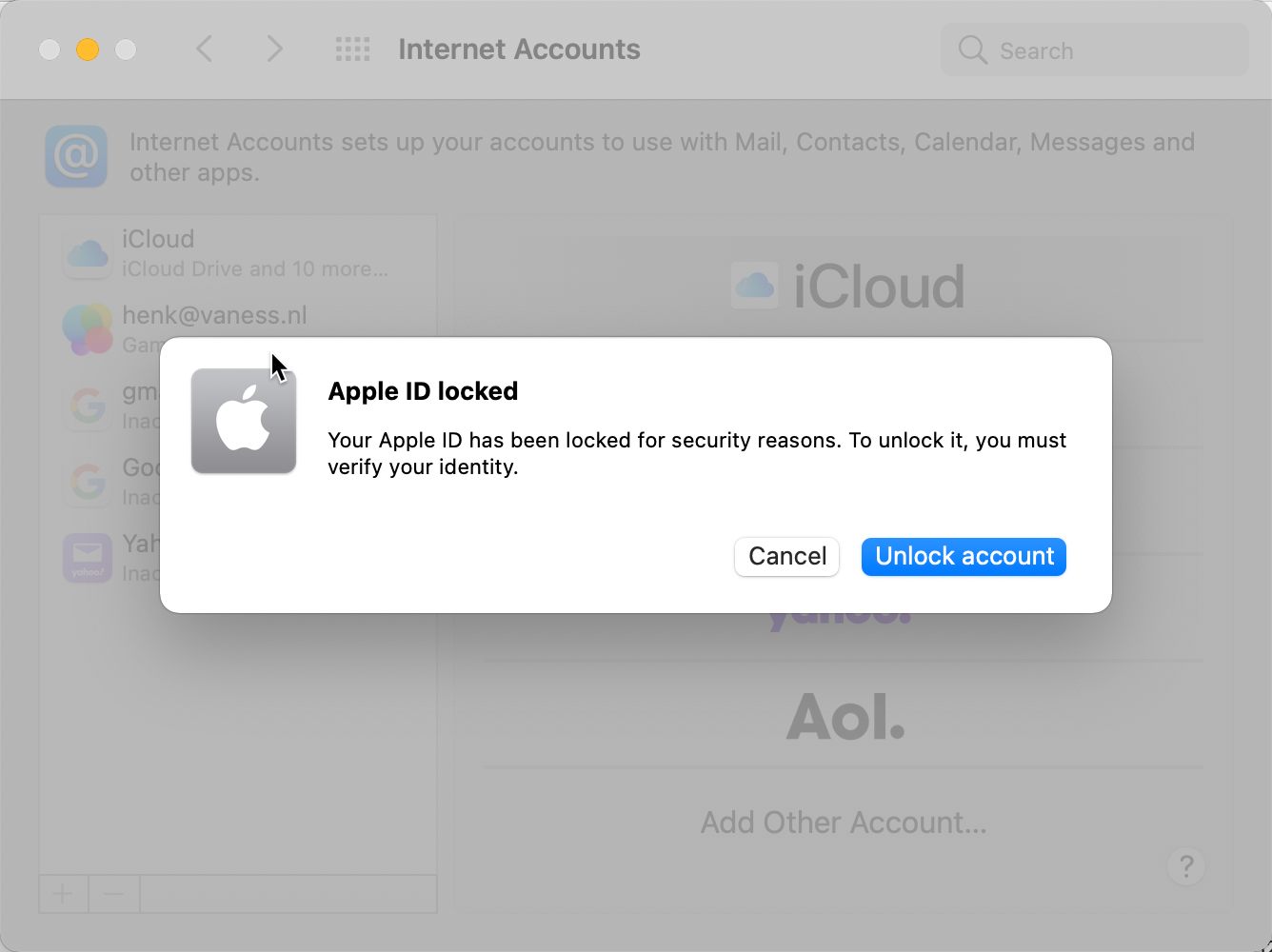Remove account with the minus button

(114, 894)
